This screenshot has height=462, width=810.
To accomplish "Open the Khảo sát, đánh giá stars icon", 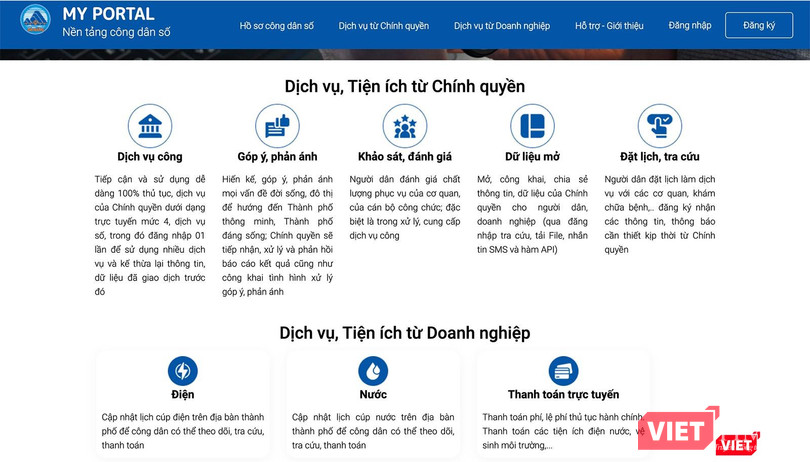I will [405, 126].
